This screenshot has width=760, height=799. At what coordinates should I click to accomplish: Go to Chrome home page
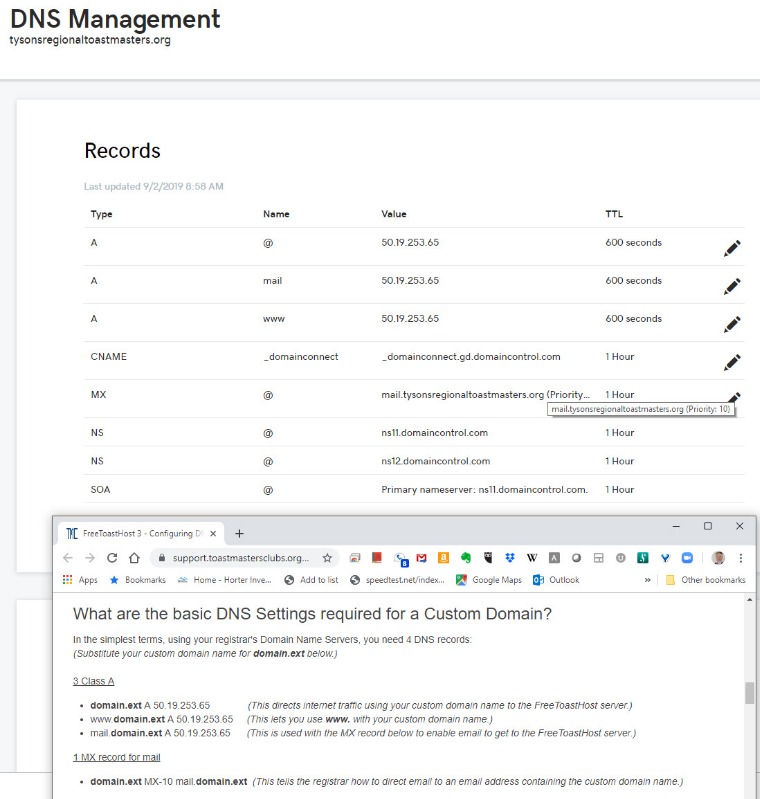coord(135,558)
